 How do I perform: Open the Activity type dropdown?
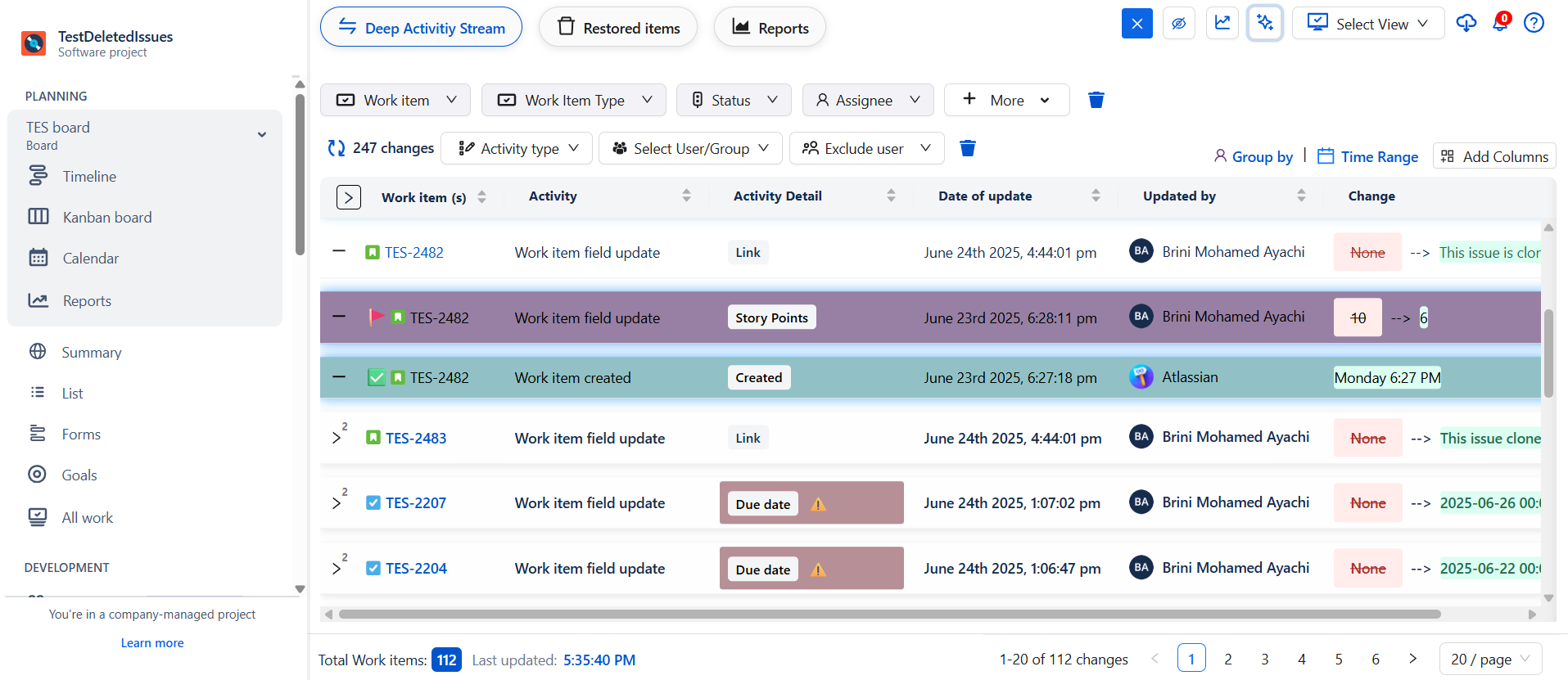[517, 148]
